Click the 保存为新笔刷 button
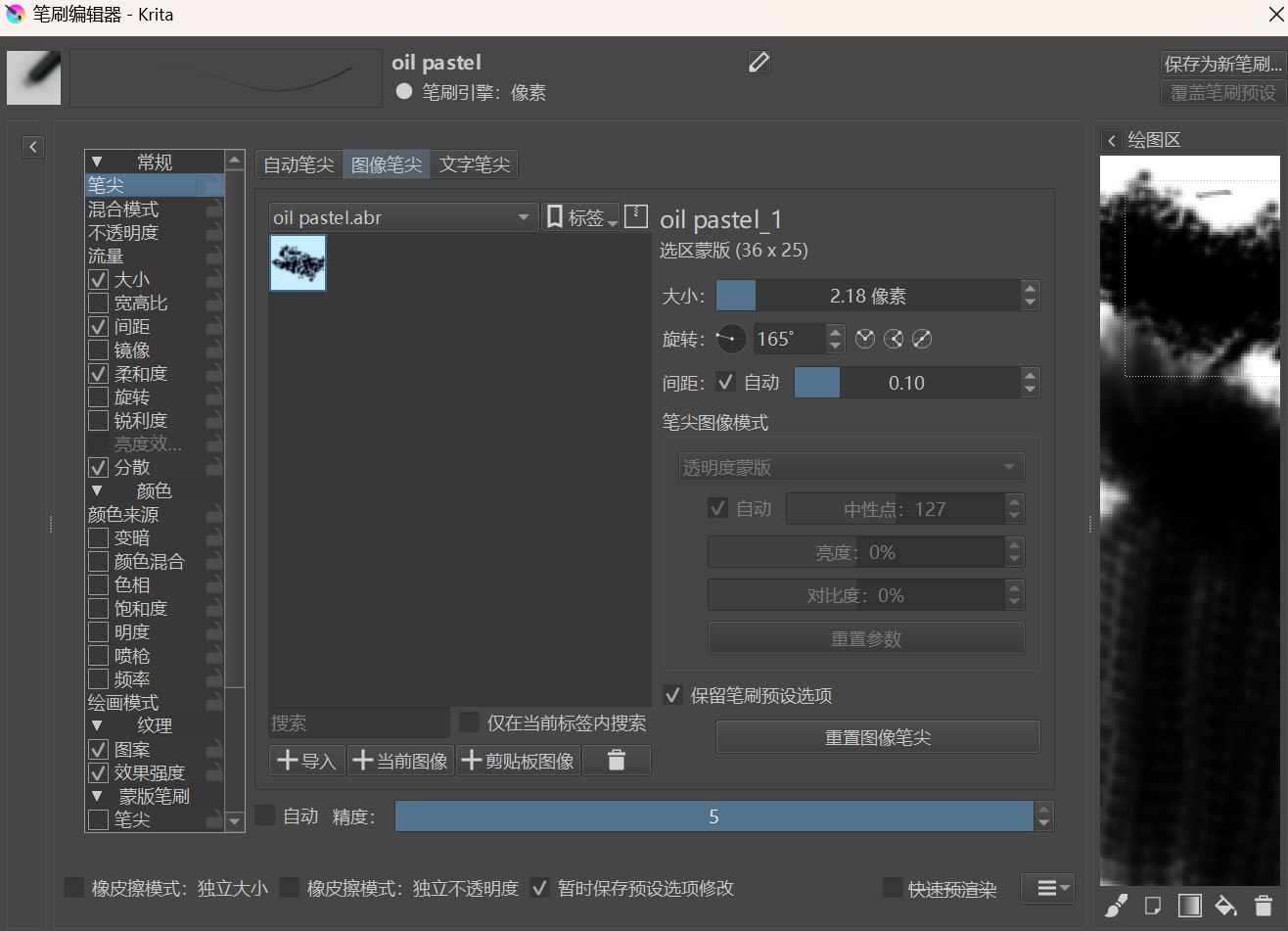This screenshot has width=1288, height=931. (x=1222, y=65)
